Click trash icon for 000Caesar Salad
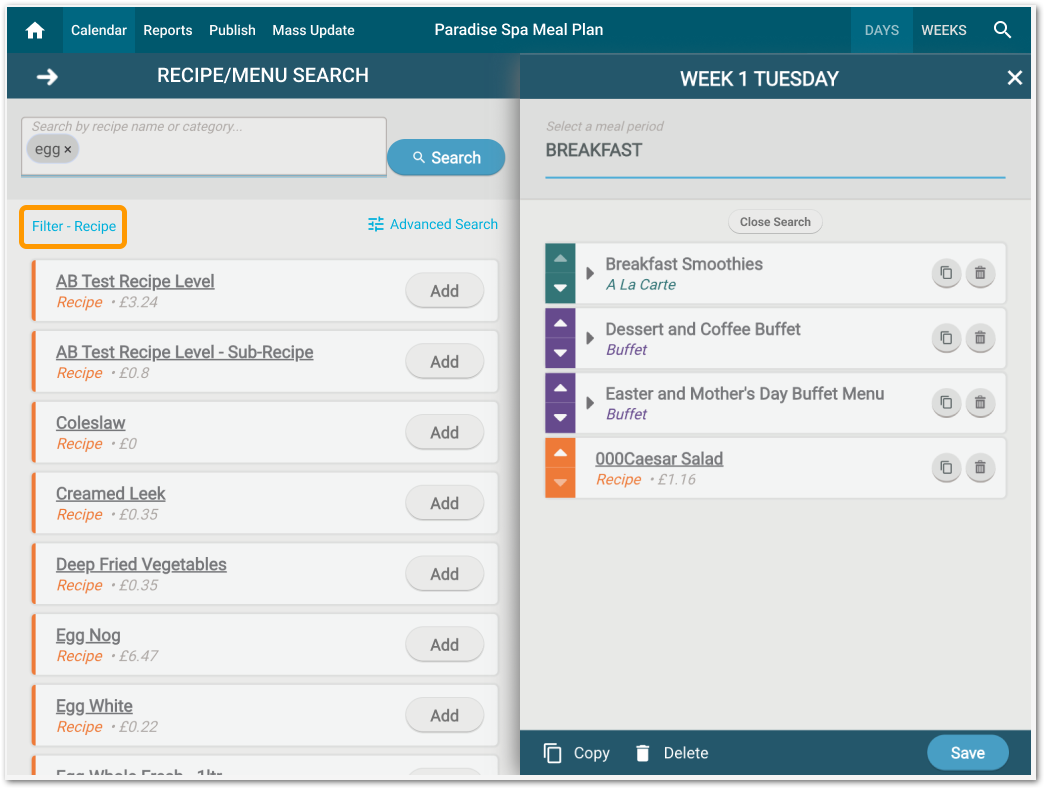 pyautogui.click(x=980, y=468)
